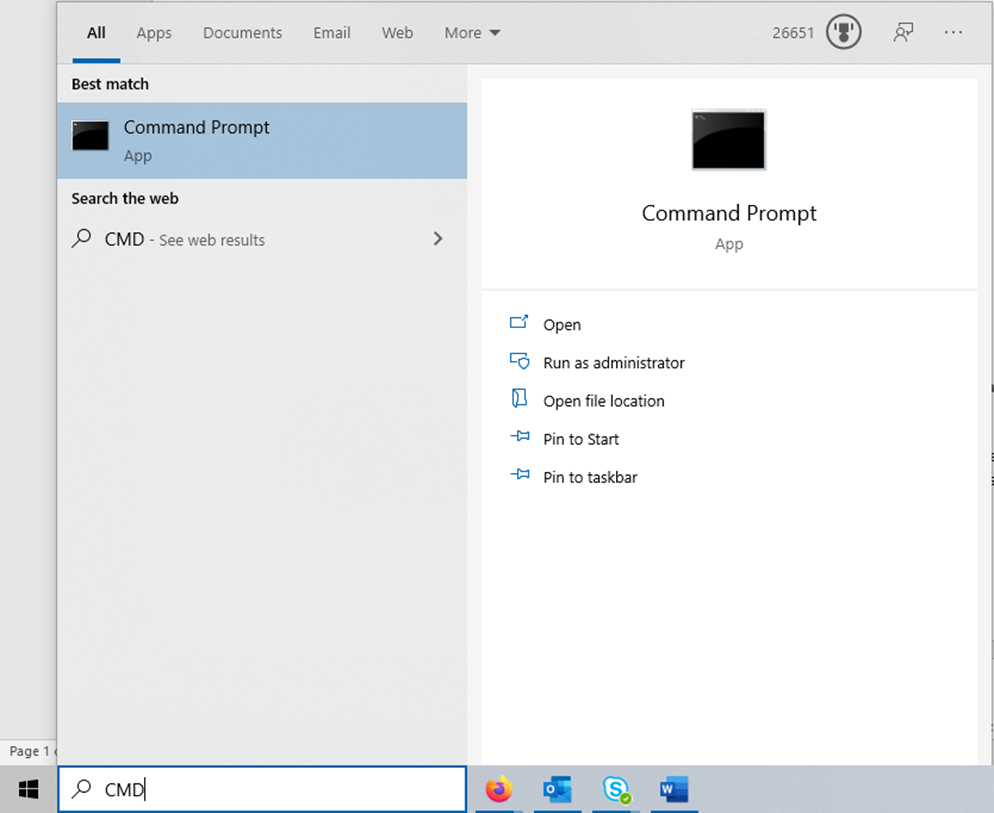
Task: Open the ellipsis options menu
Action: (953, 32)
